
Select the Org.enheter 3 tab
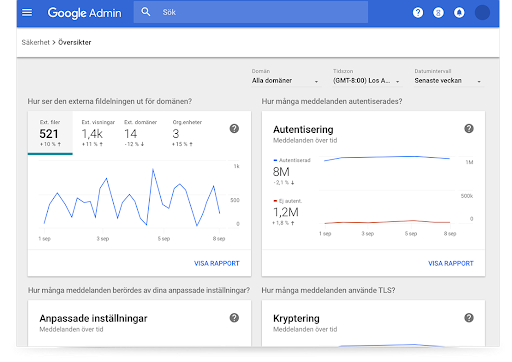pos(187,133)
